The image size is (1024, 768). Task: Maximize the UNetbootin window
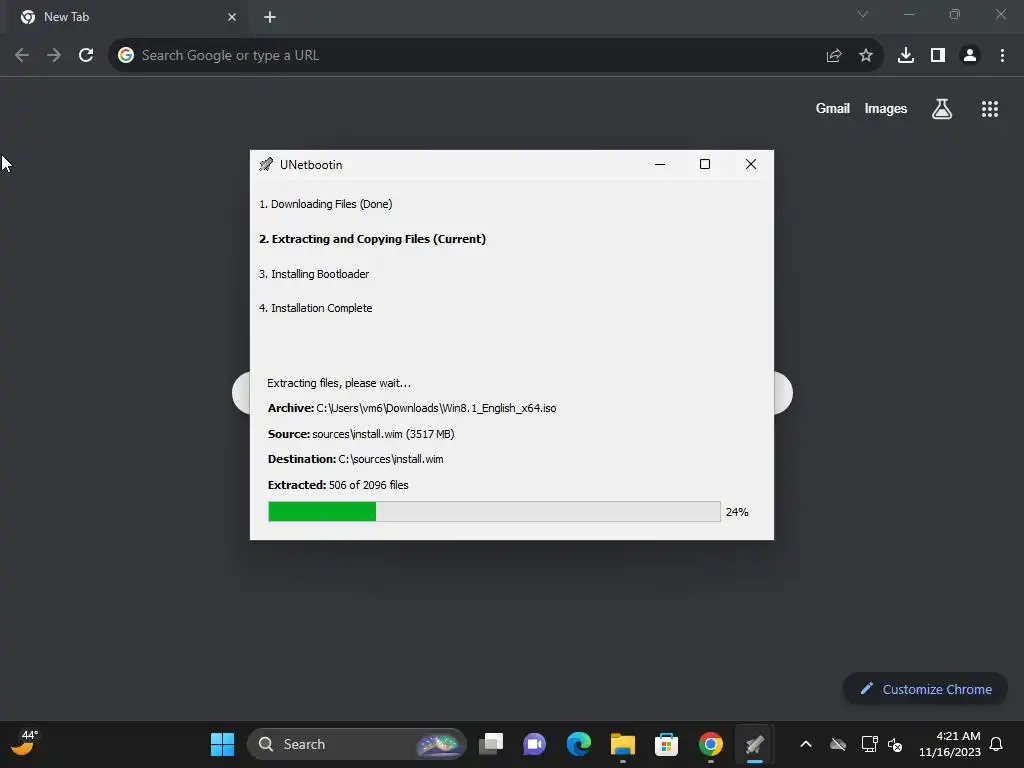tap(705, 165)
